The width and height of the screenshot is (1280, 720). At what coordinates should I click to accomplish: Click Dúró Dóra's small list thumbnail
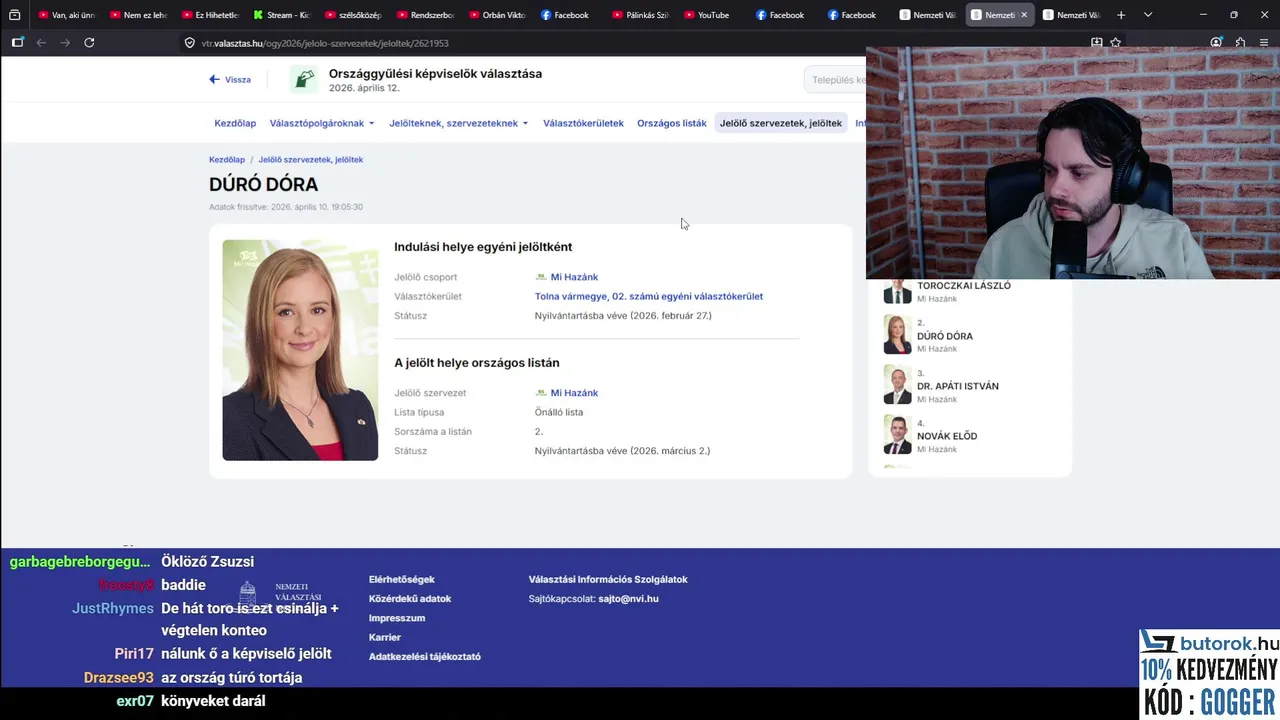pos(897,335)
